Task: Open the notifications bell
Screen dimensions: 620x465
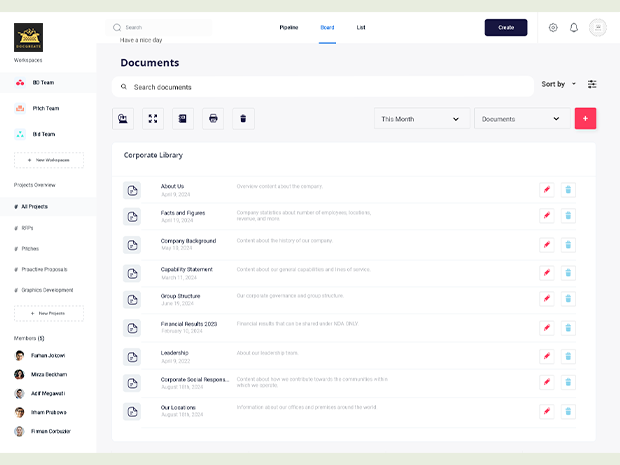Action: tap(574, 28)
